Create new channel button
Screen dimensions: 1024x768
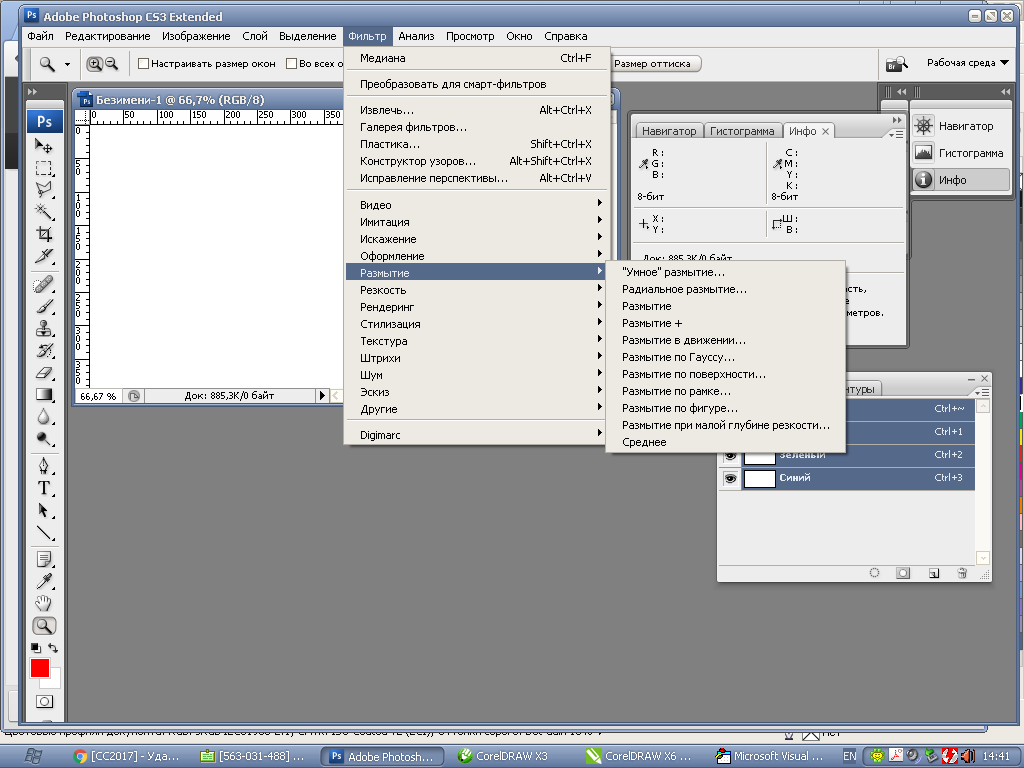click(x=934, y=573)
